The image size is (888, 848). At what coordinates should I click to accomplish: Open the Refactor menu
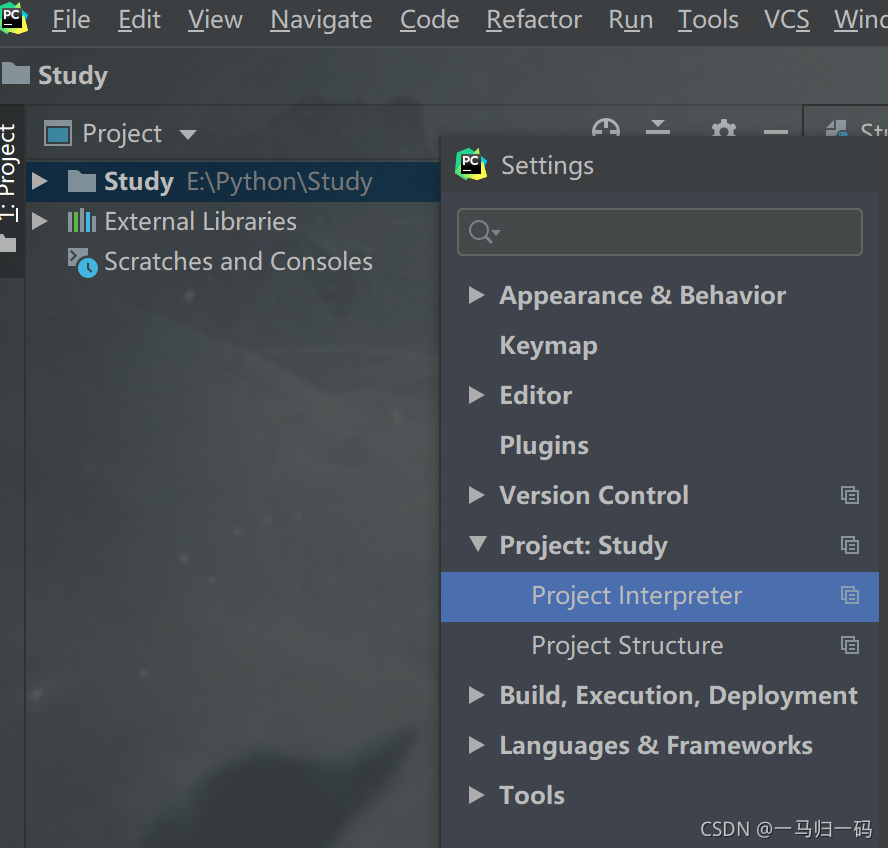533,20
